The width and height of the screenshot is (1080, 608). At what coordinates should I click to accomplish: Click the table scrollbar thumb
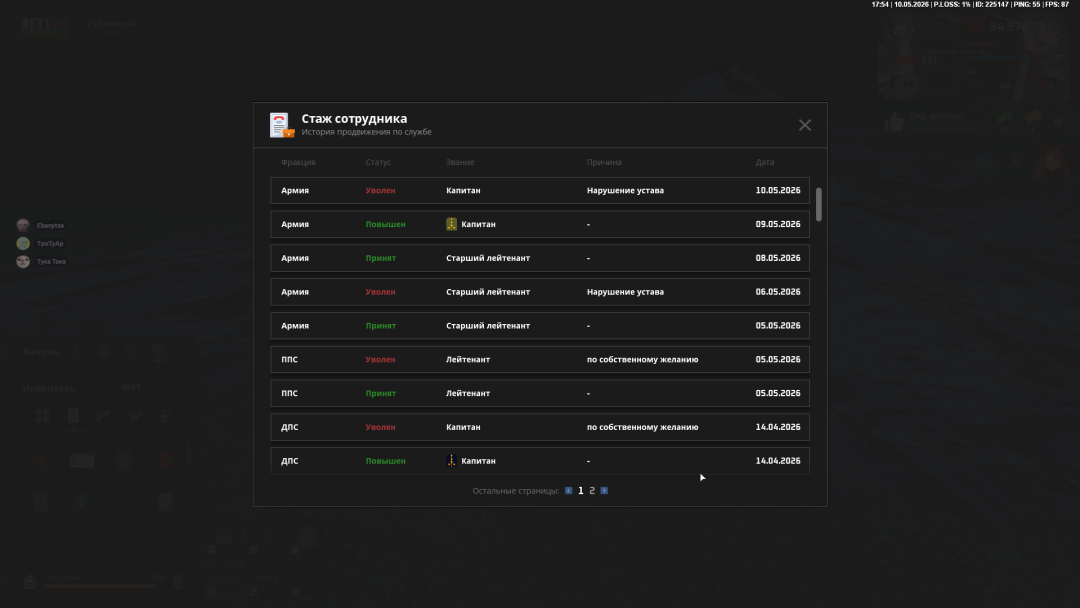coord(818,205)
